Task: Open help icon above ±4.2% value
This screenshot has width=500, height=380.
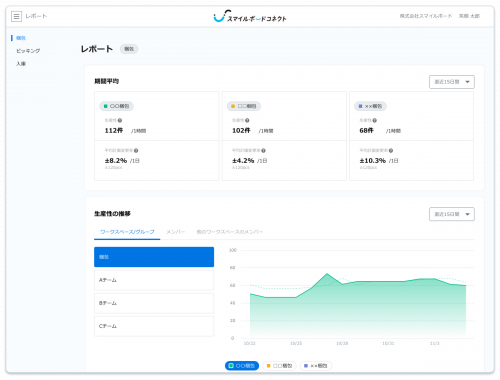Action: pos(263,151)
